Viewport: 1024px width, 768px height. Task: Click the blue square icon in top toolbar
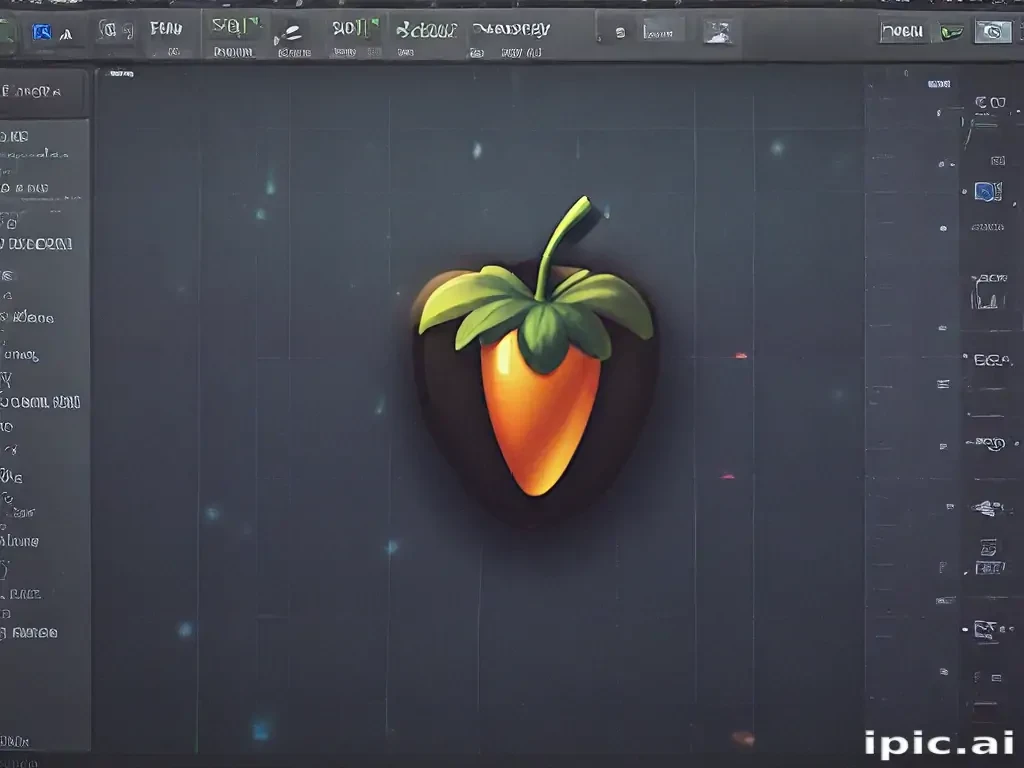[42, 31]
